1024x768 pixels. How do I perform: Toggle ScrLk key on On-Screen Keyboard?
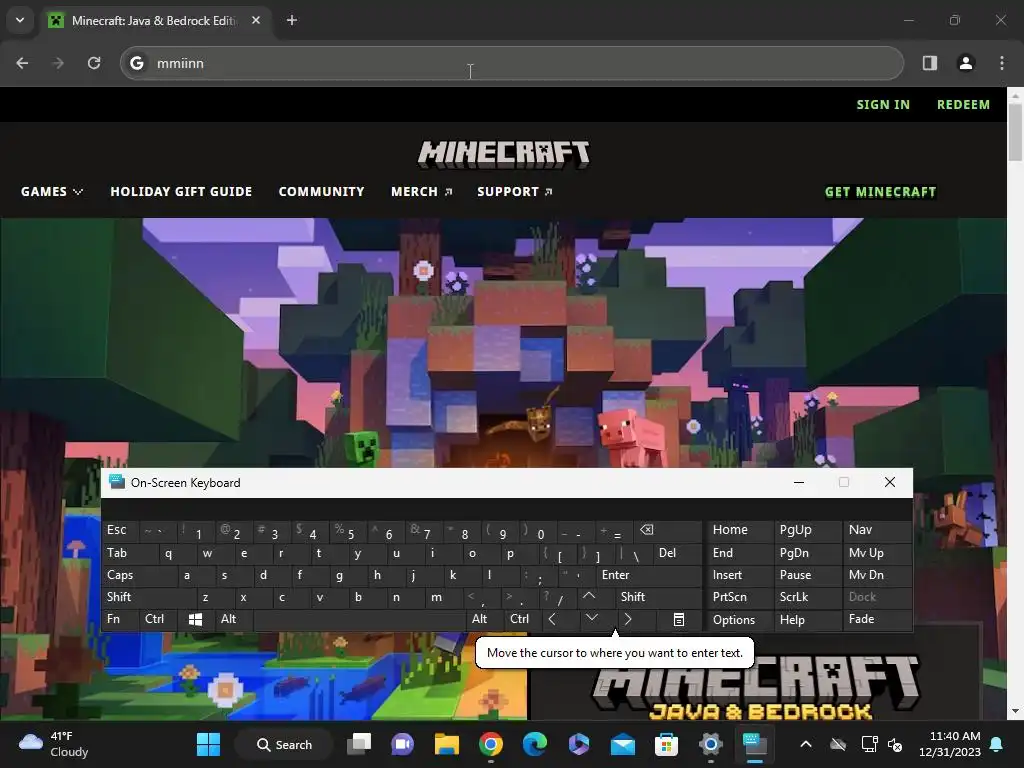pos(807,597)
